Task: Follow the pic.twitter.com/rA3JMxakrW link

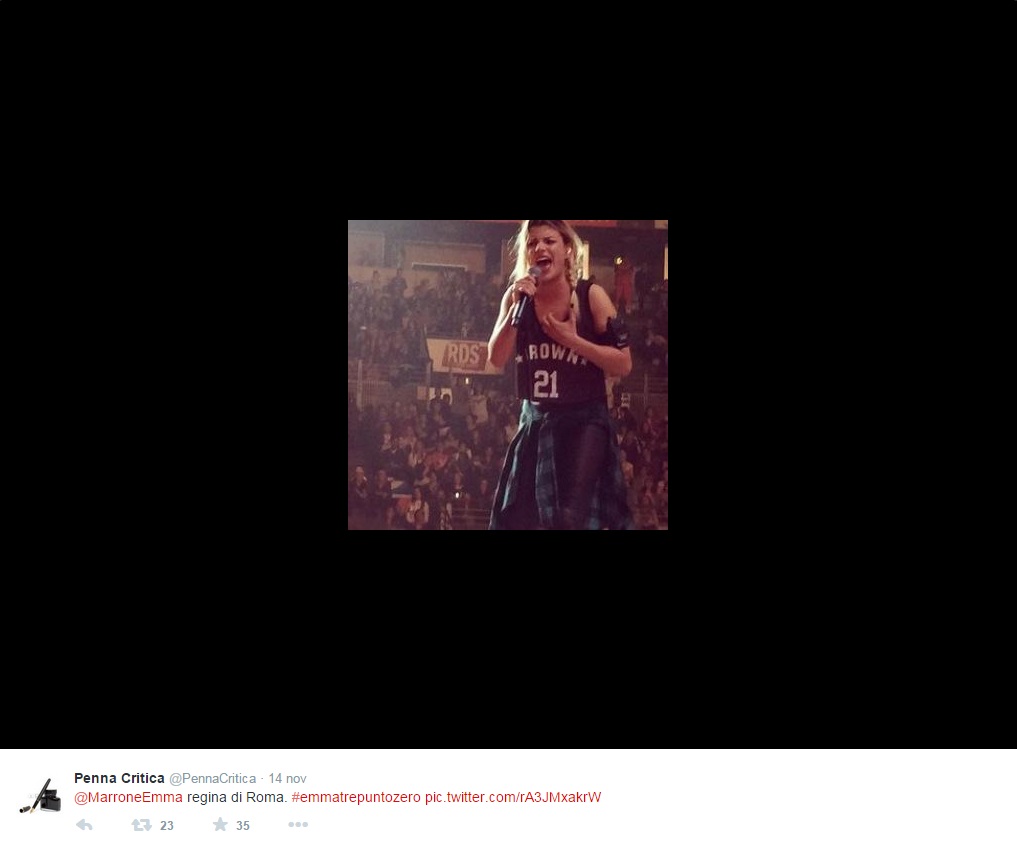Action: (513, 798)
